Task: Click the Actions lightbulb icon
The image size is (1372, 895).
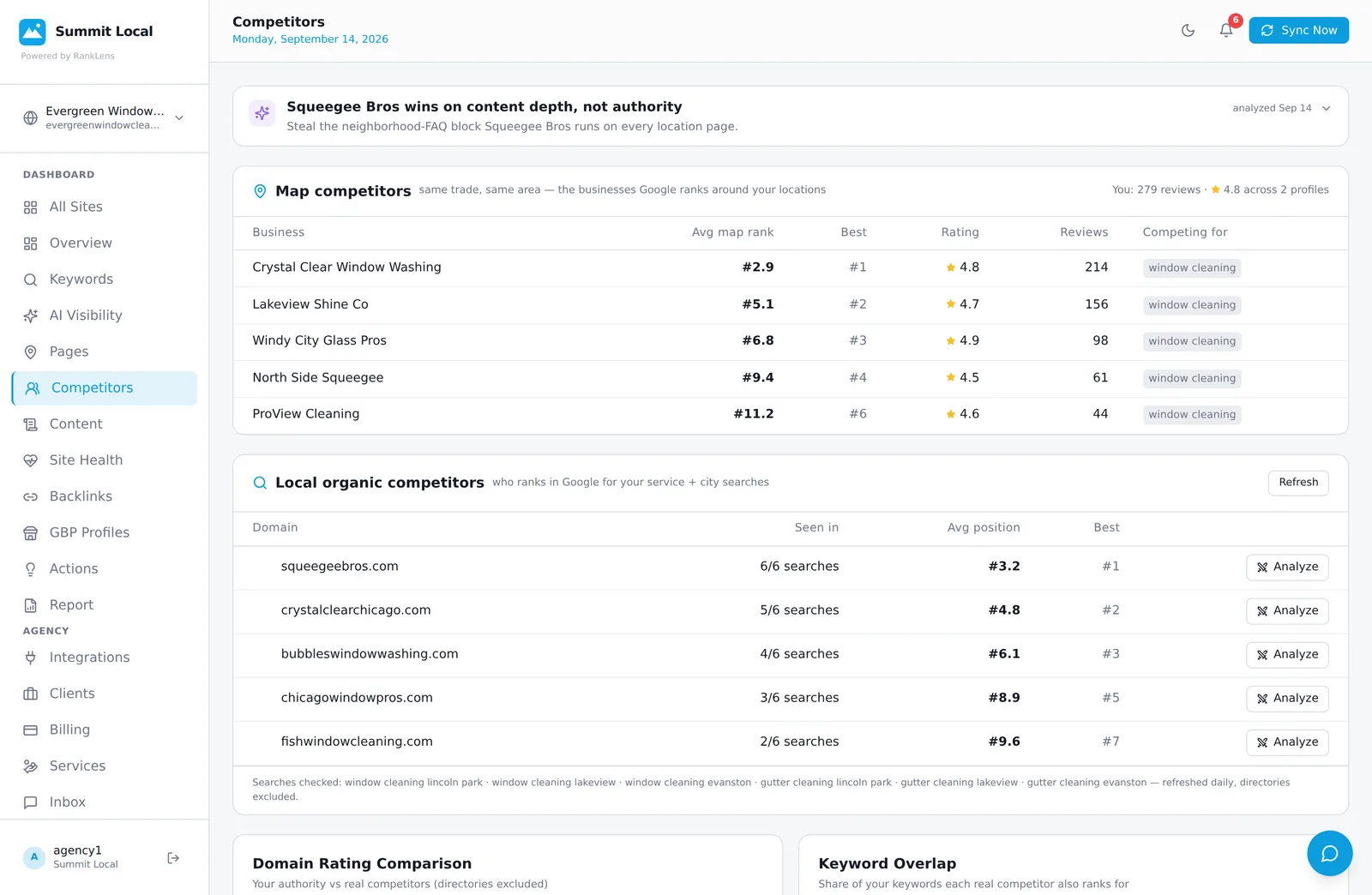Action: [31, 569]
